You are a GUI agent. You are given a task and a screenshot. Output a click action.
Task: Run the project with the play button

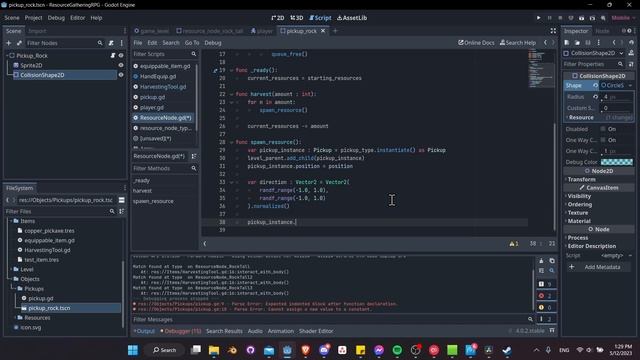pyautogui.click(x=538, y=18)
